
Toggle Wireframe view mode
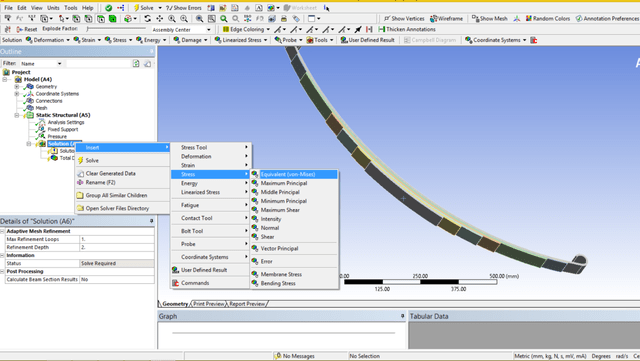coord(446,18)
